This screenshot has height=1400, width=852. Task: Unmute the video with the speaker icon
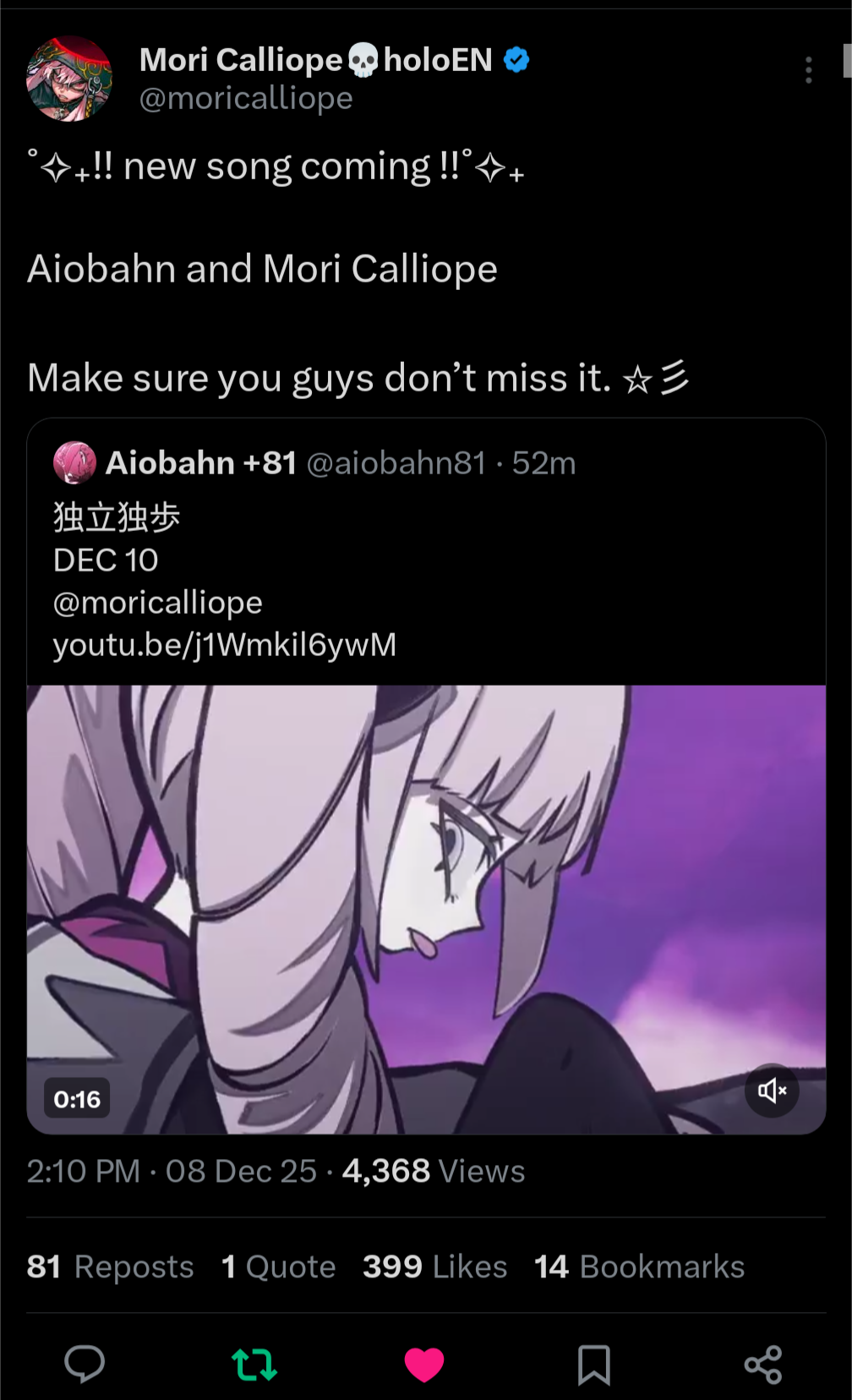tap(772, 1091)
